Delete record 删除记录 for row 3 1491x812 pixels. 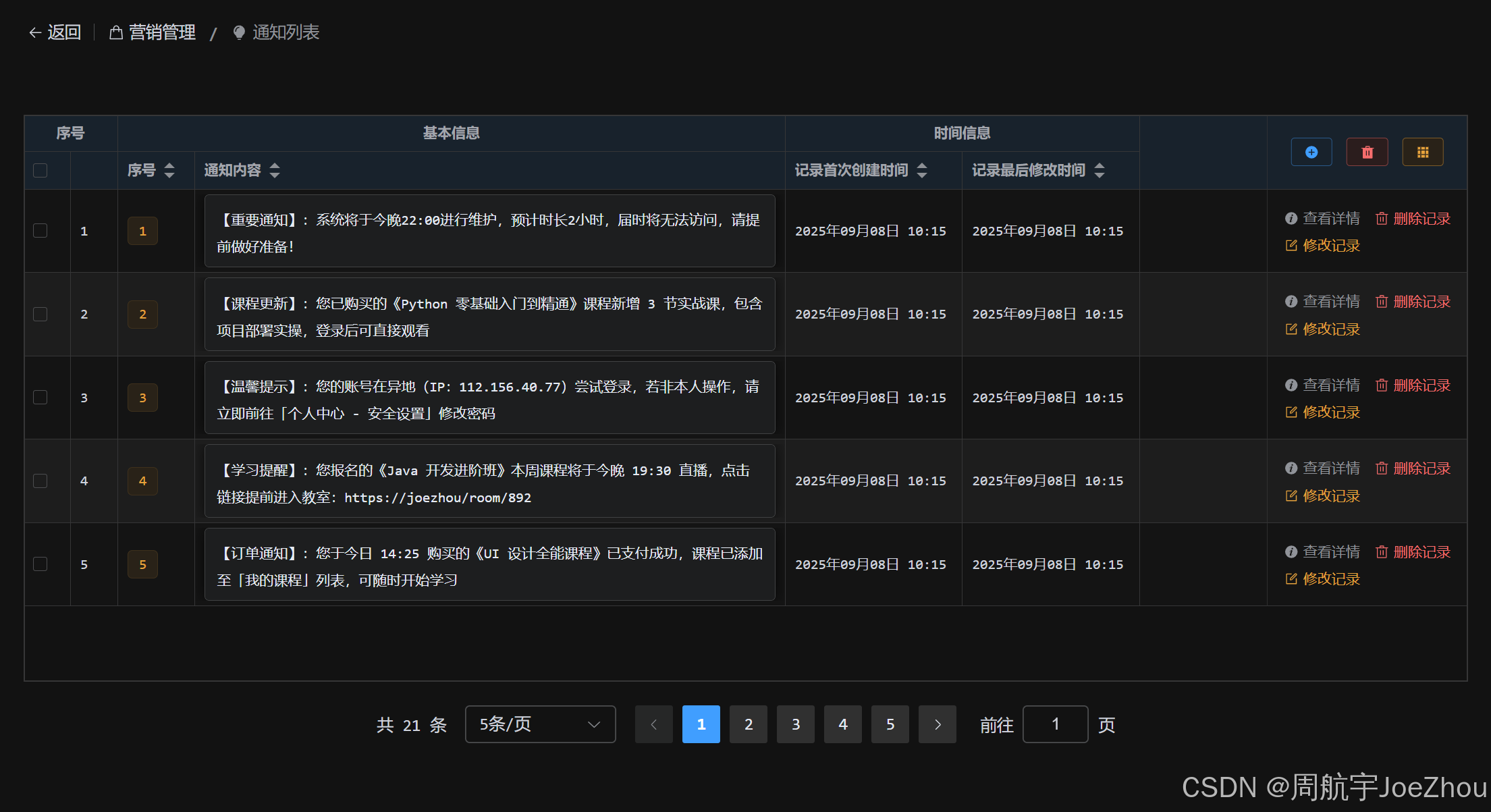point(1413,385)
